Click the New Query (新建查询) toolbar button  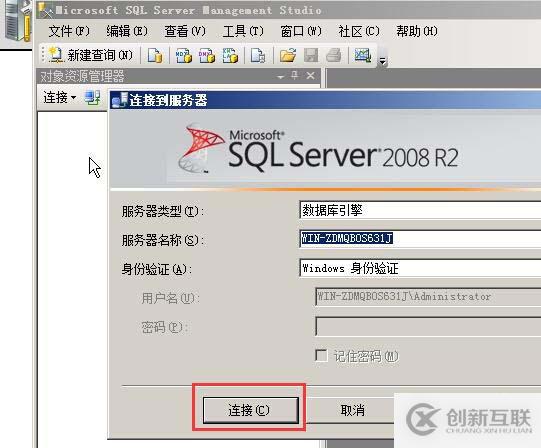91,55
